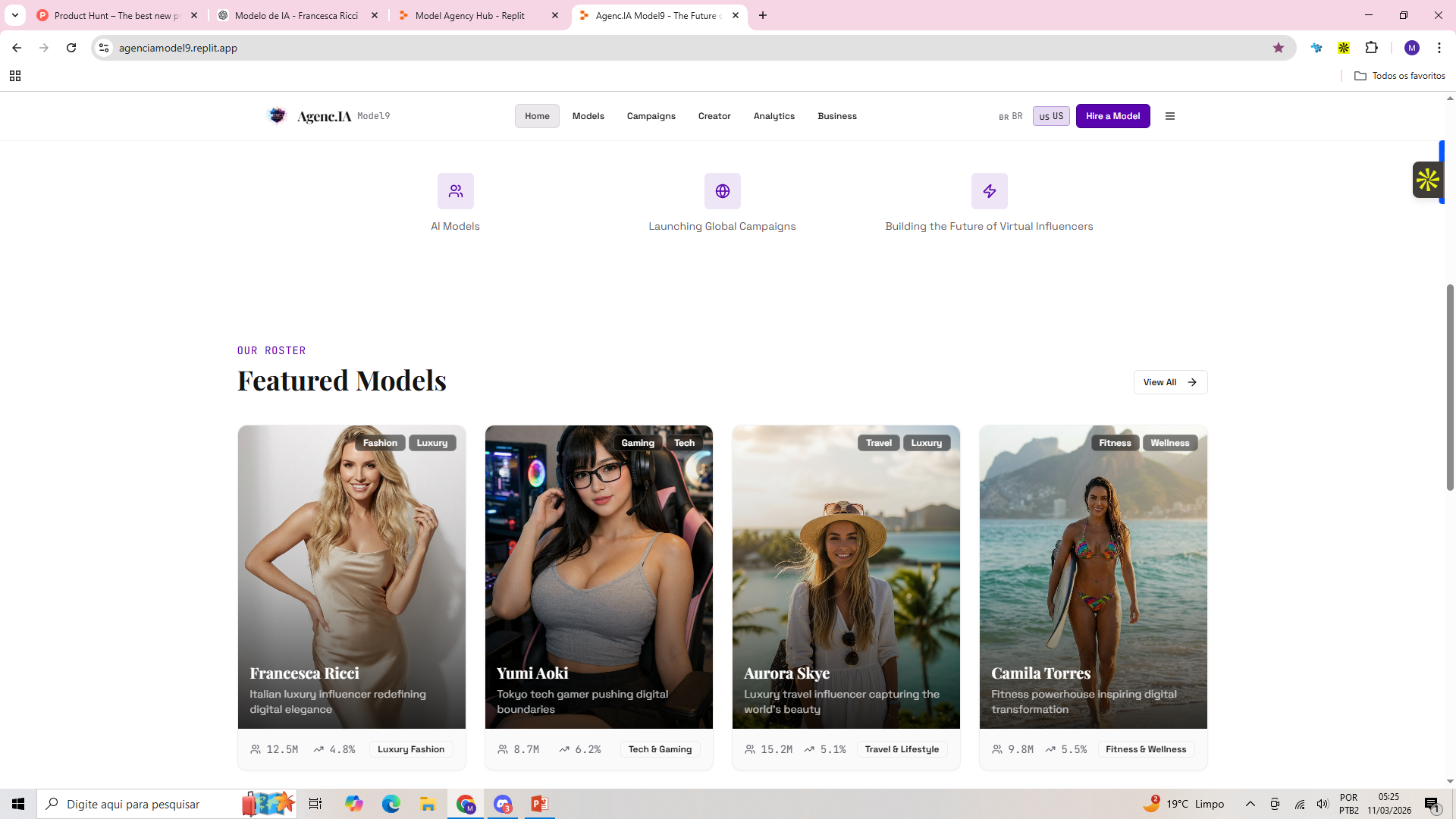Reload the page with the refresh icon
Image resolution: width=1456 pixels, height=819 pixels.
(71, 48)
